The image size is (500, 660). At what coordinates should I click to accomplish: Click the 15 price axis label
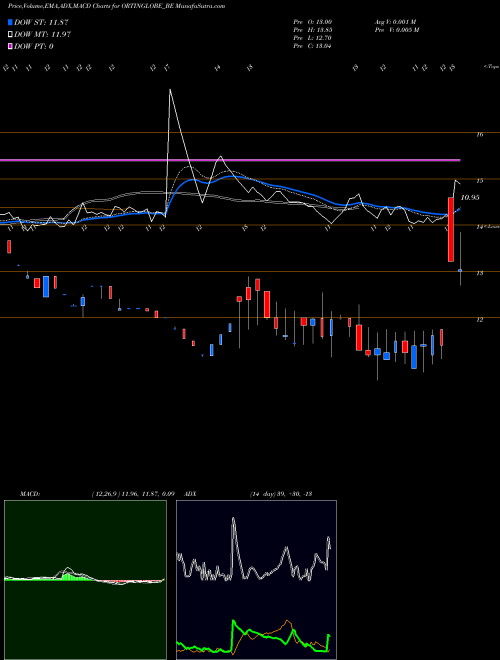coord(479,181)
